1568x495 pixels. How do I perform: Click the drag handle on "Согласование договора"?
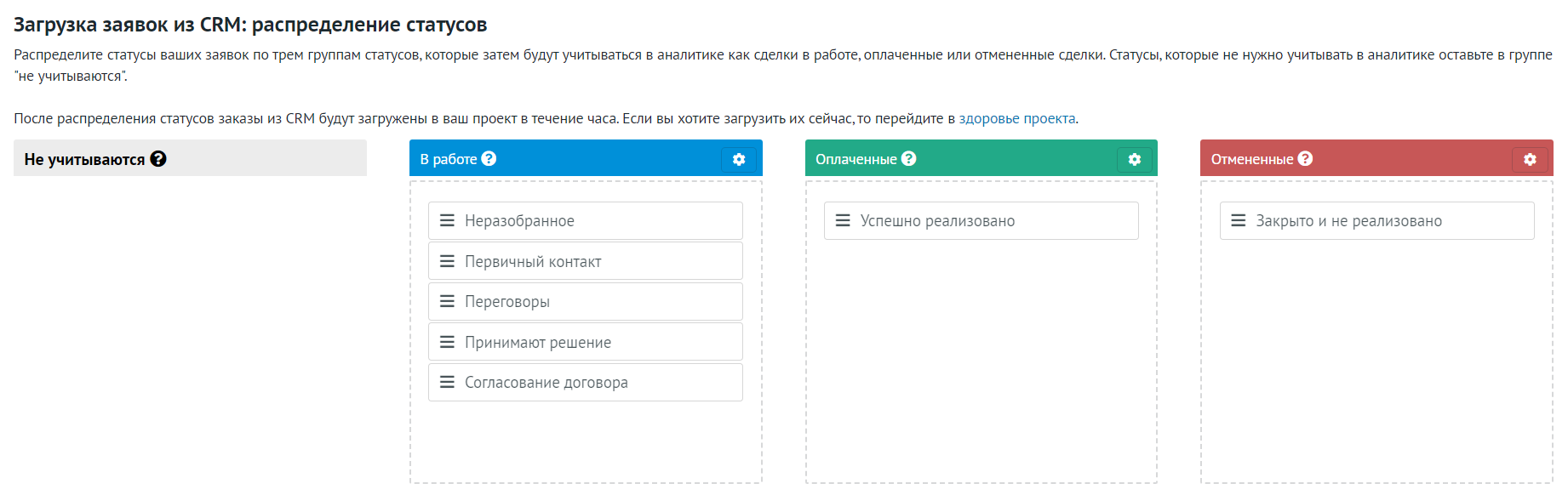(447, 382)
